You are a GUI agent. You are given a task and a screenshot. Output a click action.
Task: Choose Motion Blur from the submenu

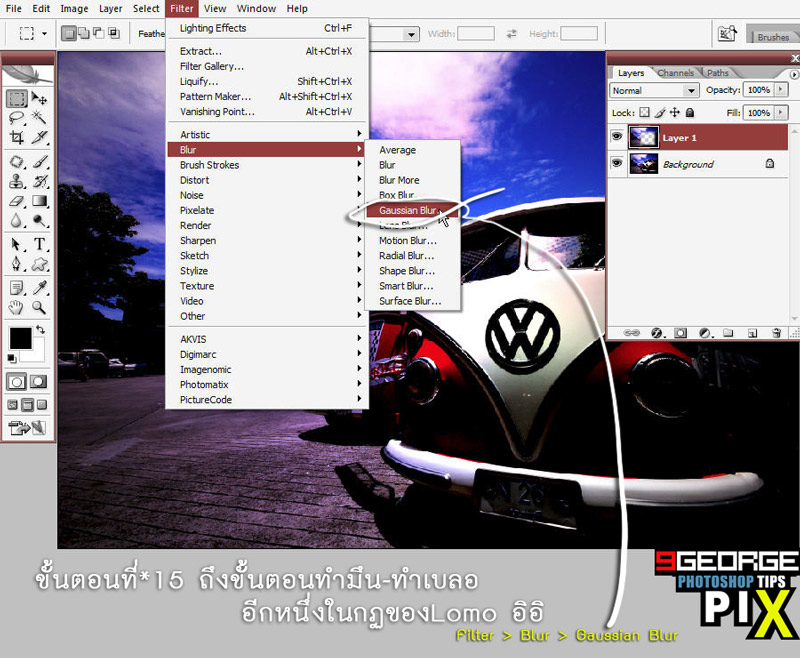point(413,241)
